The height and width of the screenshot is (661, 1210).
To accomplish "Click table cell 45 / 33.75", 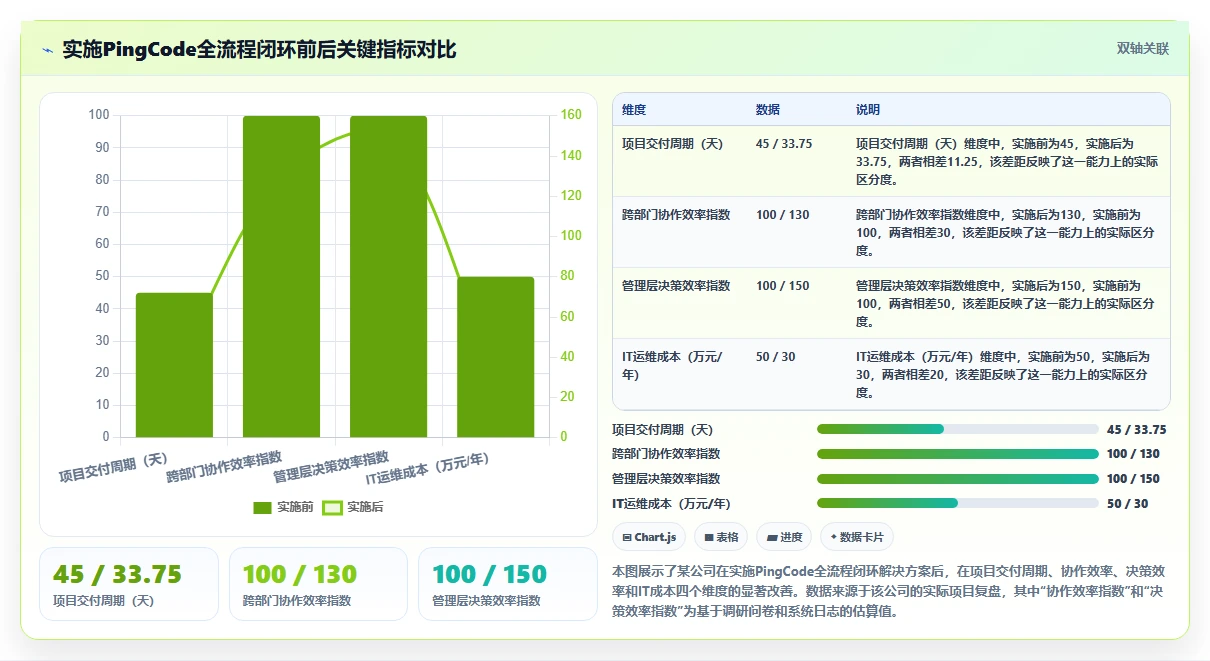I will [x=784, y=144].
